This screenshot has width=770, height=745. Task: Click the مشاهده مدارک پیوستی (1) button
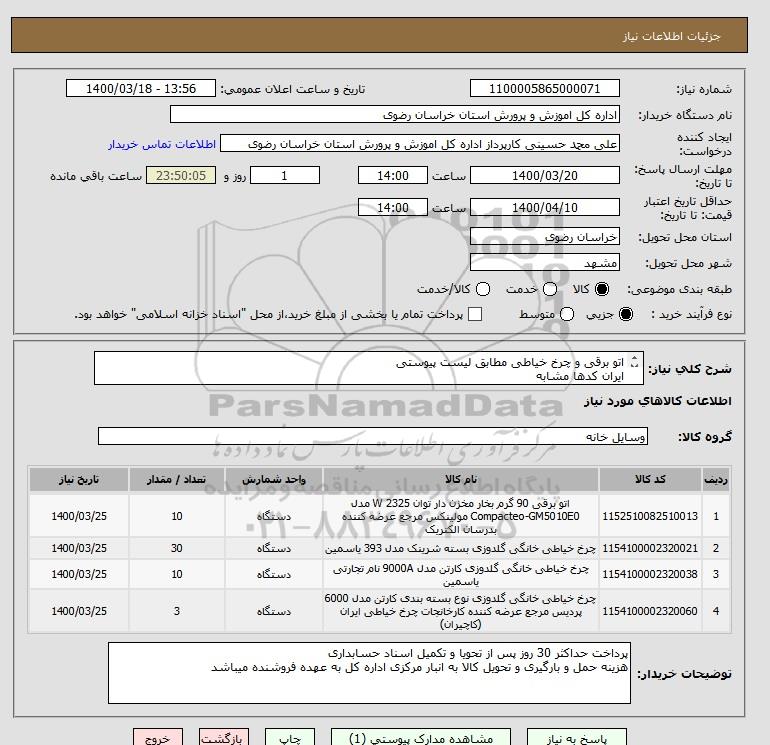point(421,738)
